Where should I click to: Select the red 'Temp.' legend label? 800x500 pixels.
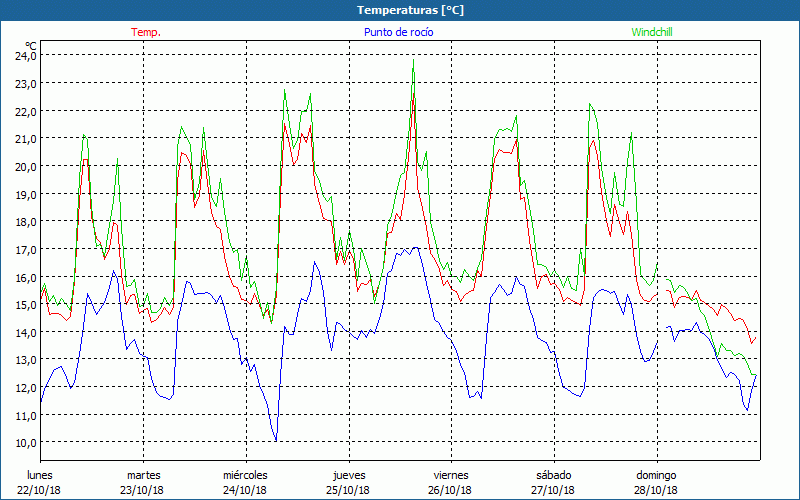146,32
